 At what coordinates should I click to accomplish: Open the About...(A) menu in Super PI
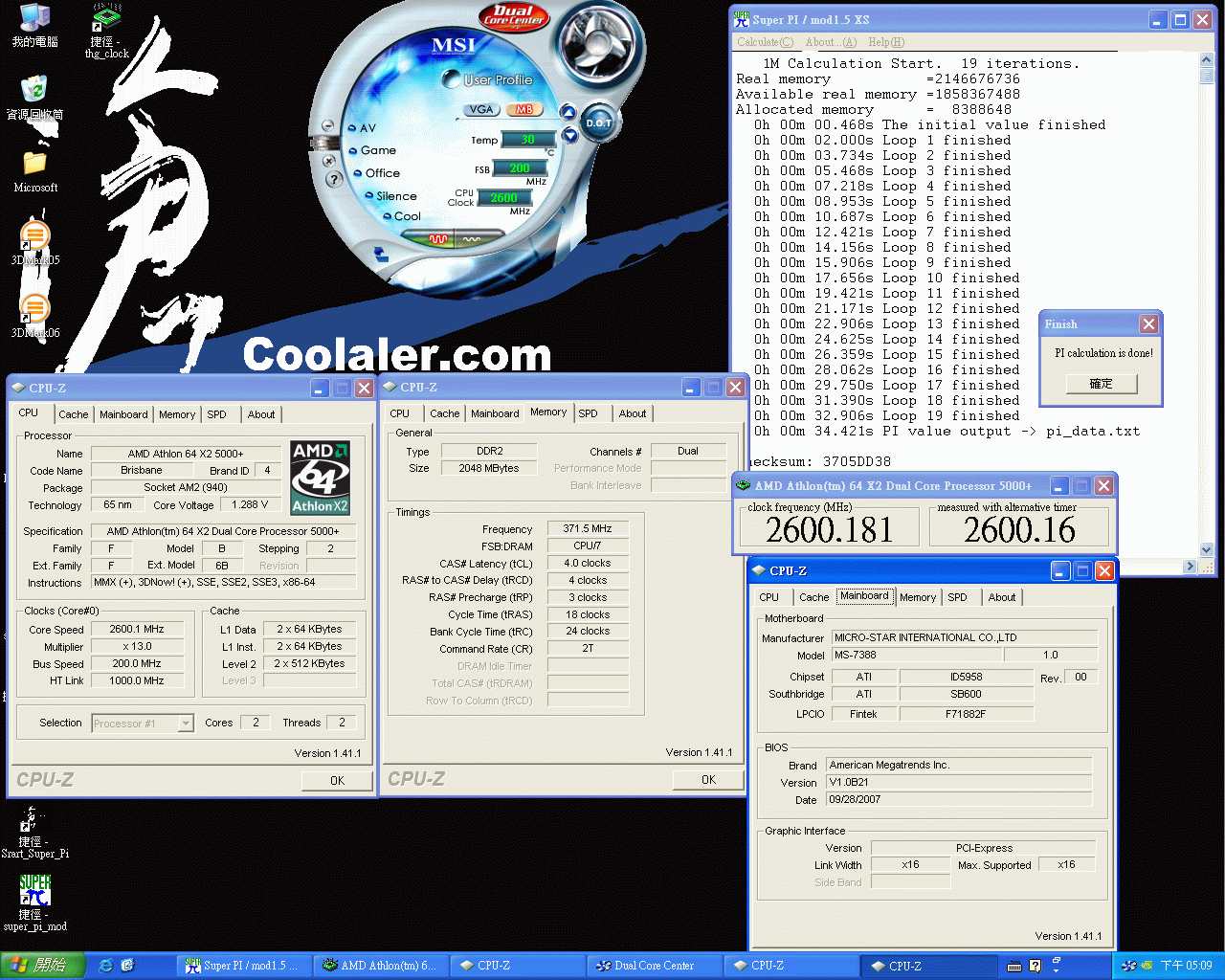[831, 42]
